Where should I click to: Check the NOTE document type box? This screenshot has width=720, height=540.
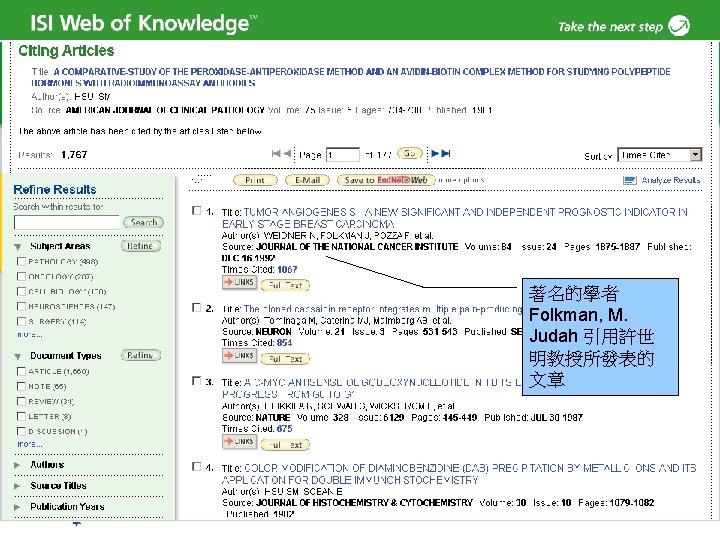click(21, 386)
